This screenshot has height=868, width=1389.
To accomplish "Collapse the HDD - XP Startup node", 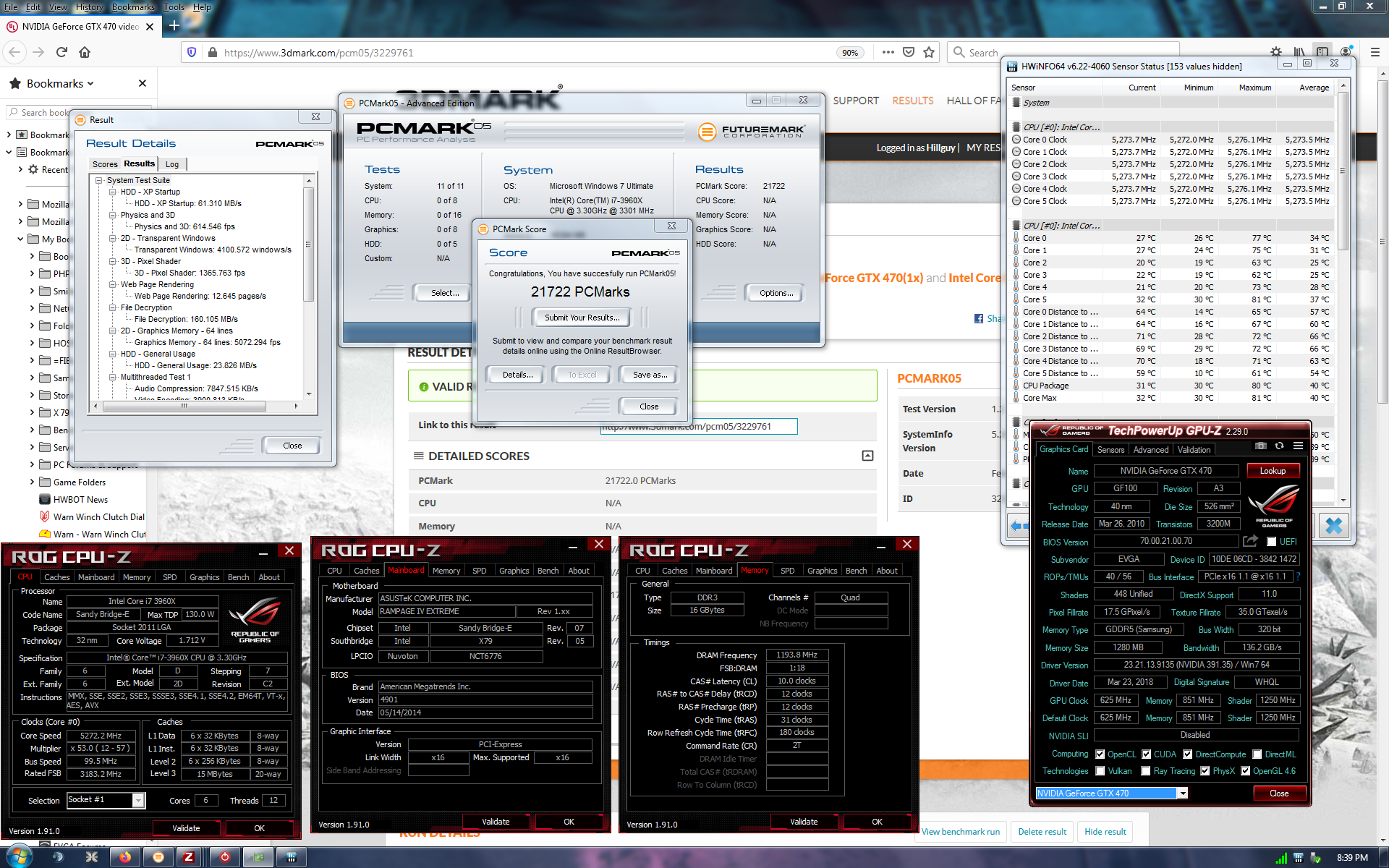I will tap(113, 192).
